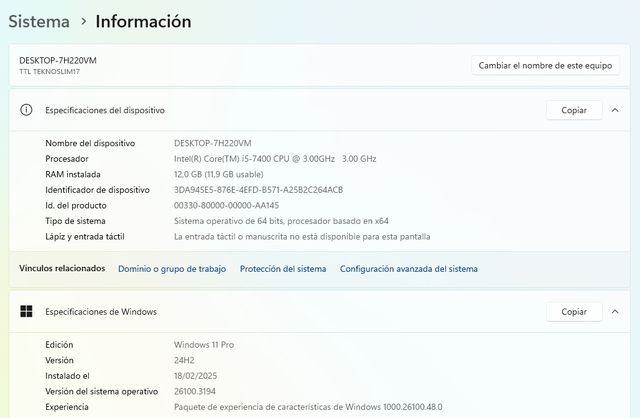Click the 12,0 GB RAM instalada value
Image resolution: width=640 pixels, height=418 pixels.
[219, 174]
